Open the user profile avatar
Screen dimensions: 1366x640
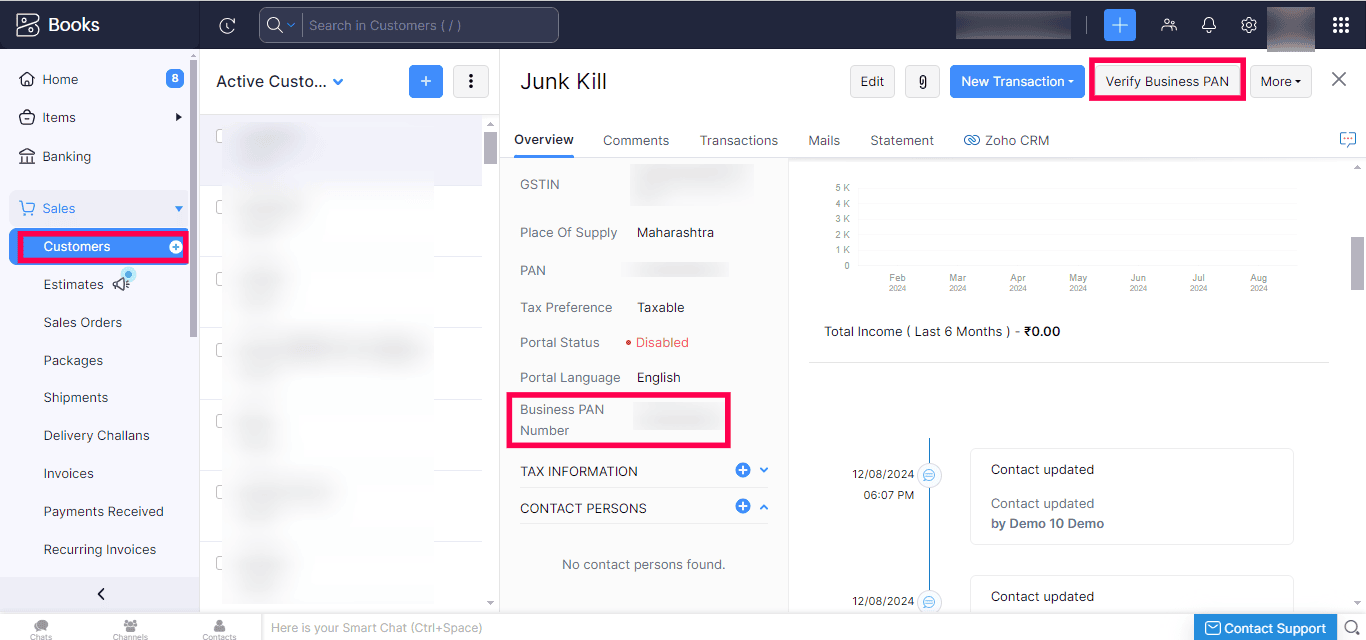[1290, 28]
